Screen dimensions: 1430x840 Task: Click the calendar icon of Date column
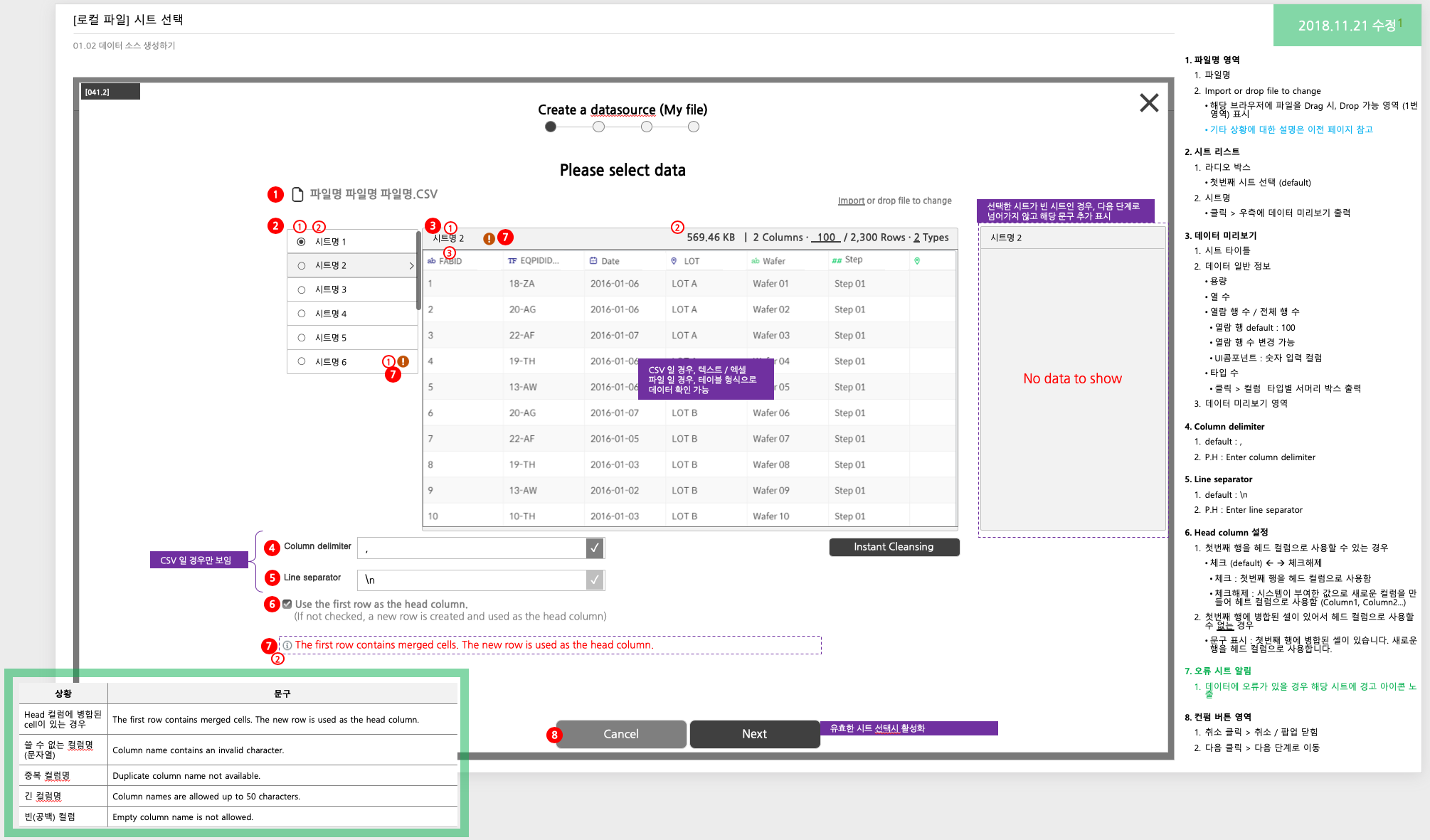593,261
